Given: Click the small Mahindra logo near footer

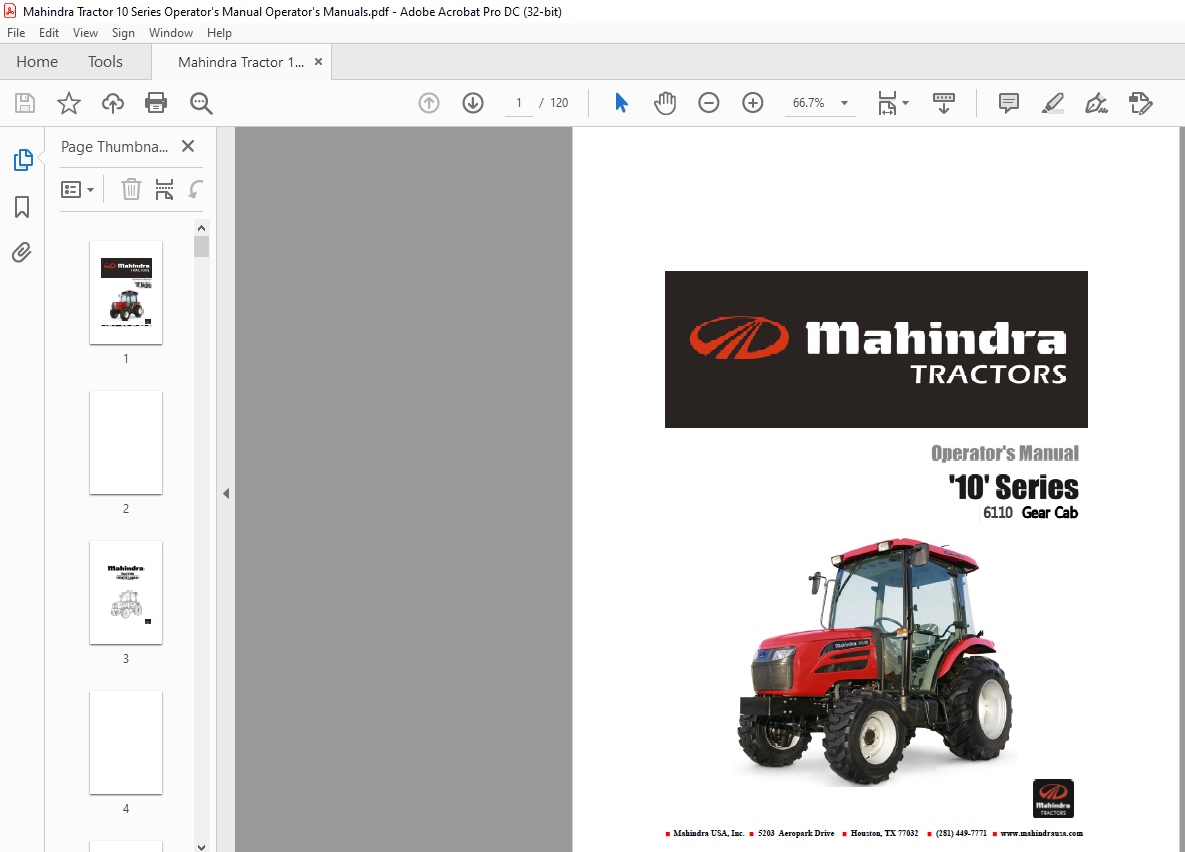Looking at the screenshot, I should click(1053, 798).
